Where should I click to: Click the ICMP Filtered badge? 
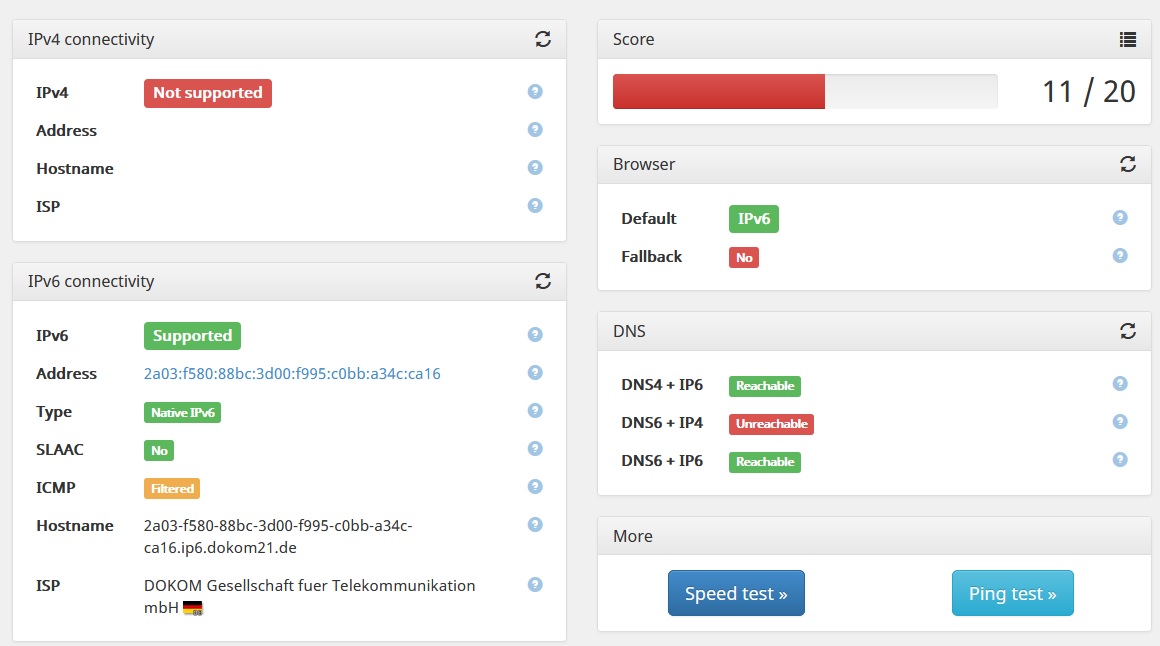click(172, 488)
